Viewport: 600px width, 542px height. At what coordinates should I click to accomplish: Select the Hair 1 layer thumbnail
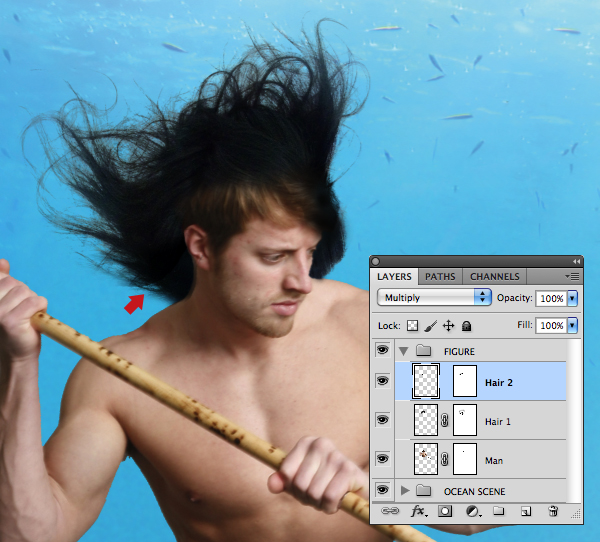pos(426,420)
